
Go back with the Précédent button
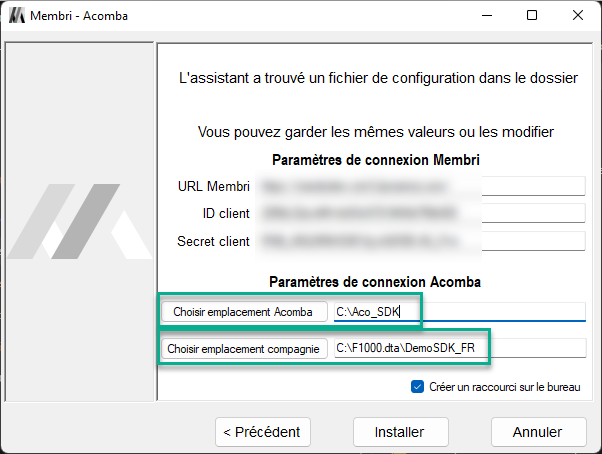coord(262,432)
